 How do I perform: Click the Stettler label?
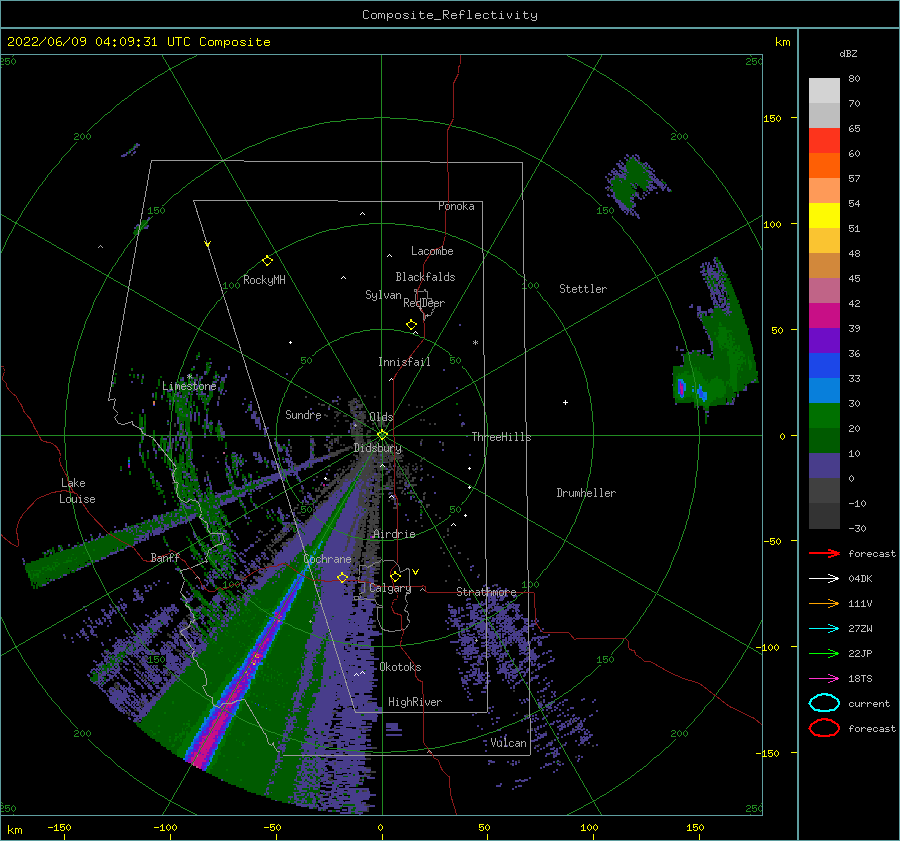pos(583,289)
